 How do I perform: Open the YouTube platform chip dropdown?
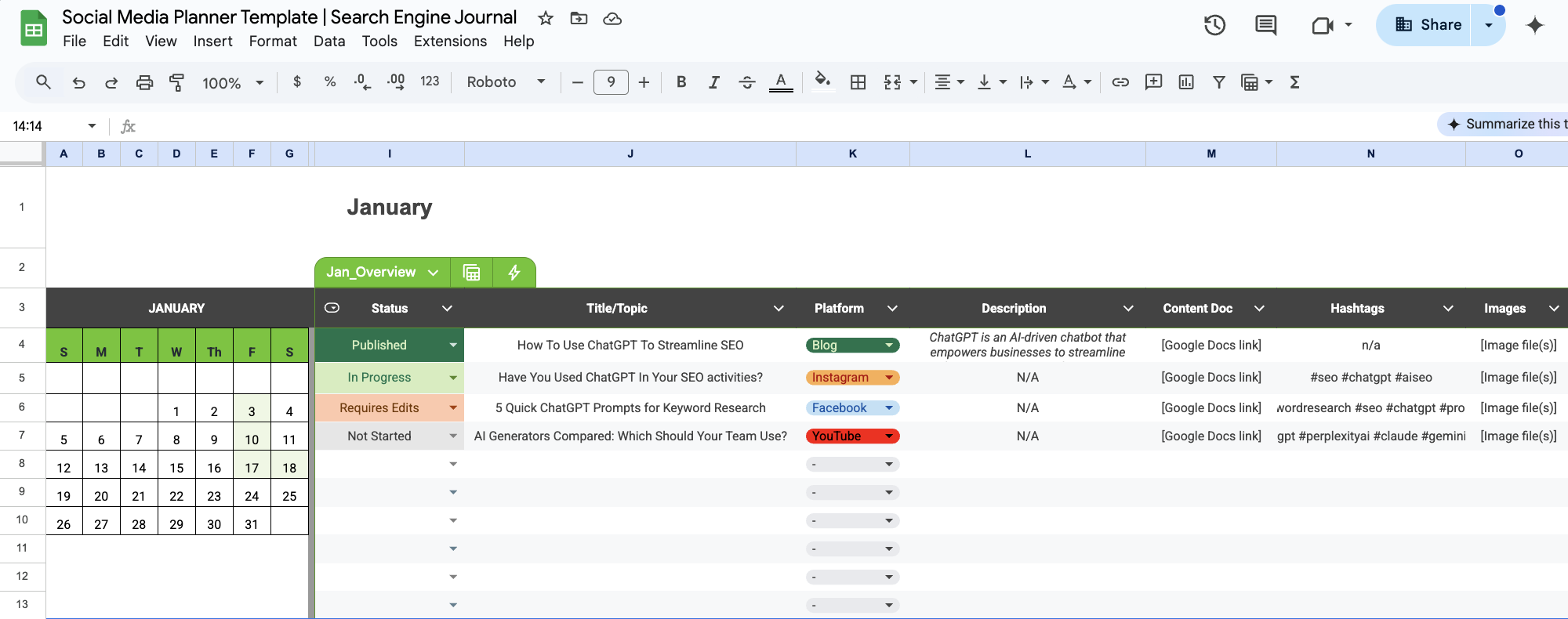(x=889, y=436)
